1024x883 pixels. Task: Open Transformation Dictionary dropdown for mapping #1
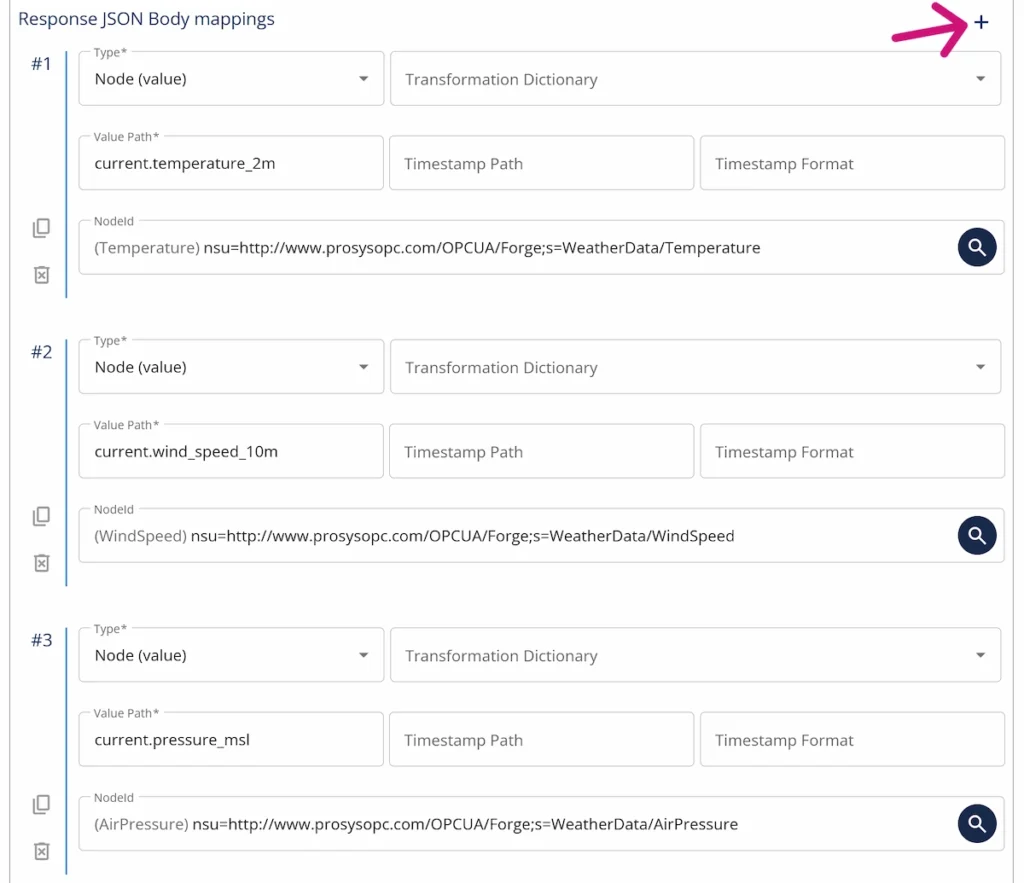point(981,78)
